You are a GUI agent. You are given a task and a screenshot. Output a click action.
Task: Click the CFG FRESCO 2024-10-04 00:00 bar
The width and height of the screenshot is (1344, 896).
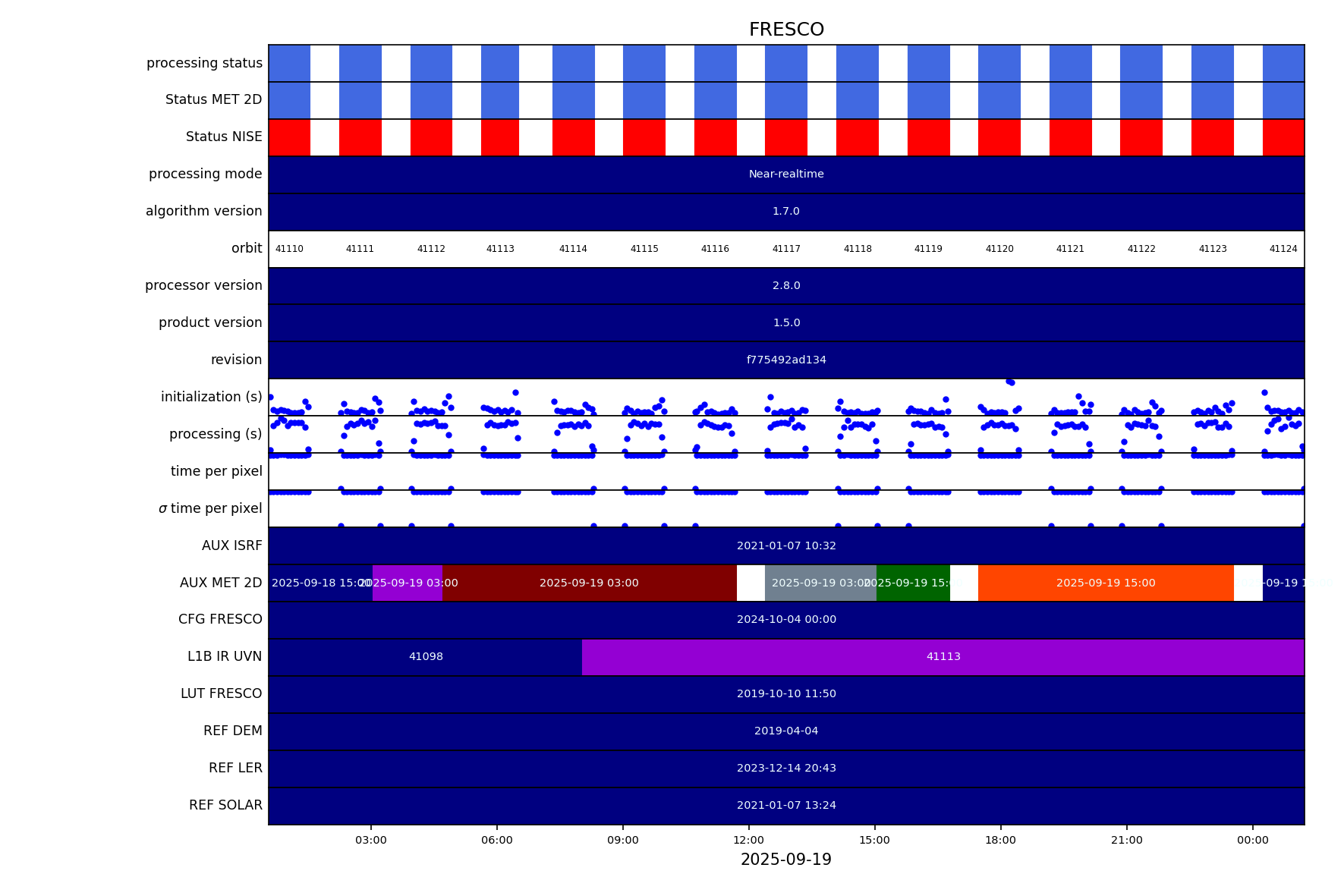pos(786,620)
